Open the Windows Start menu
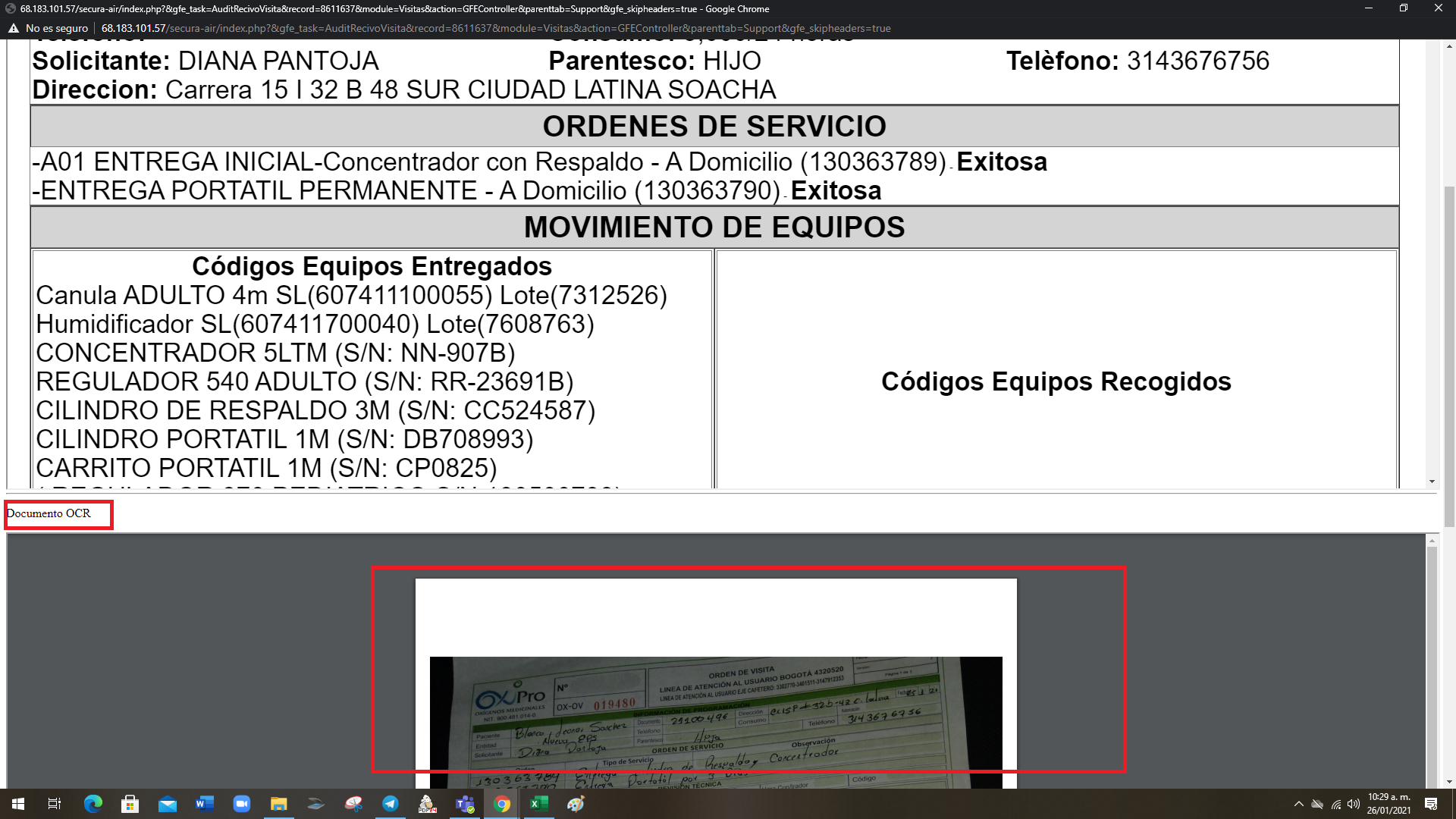 [x=18, y=804]
